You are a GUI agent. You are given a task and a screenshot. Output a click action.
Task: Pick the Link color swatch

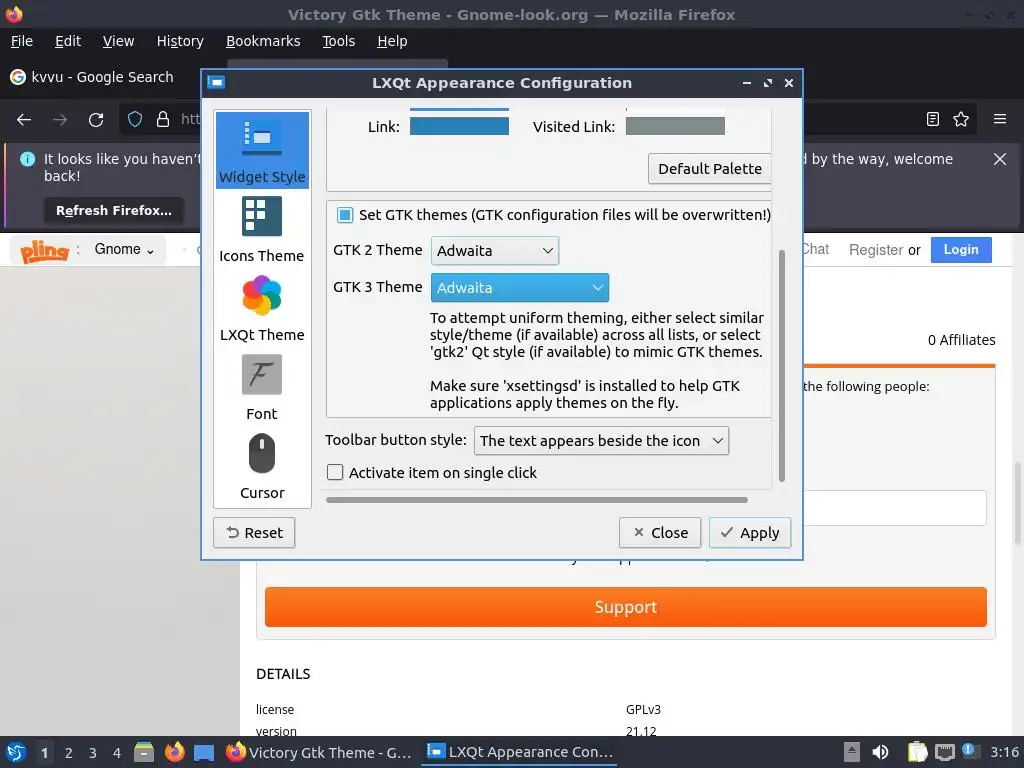[459, 126]
